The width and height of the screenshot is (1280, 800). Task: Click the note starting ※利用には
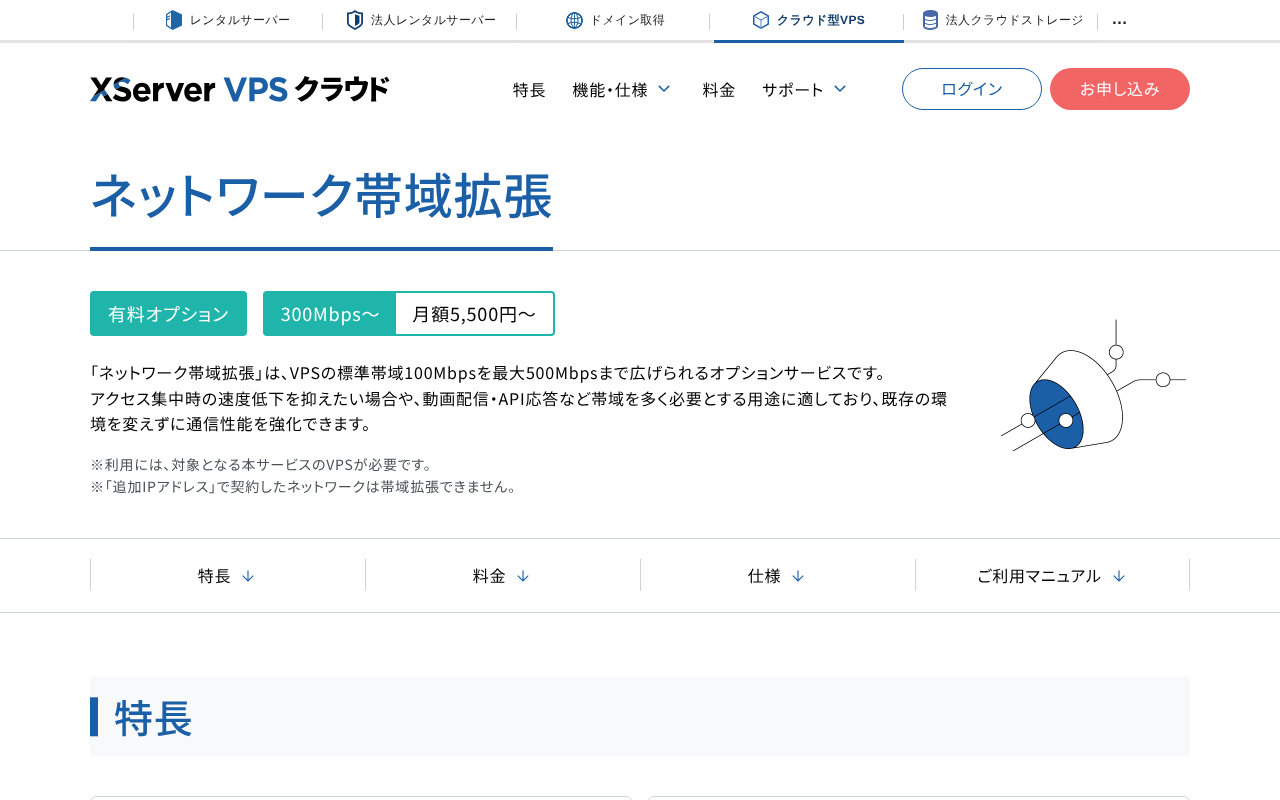pyautogui.click(x=264, y=465)
